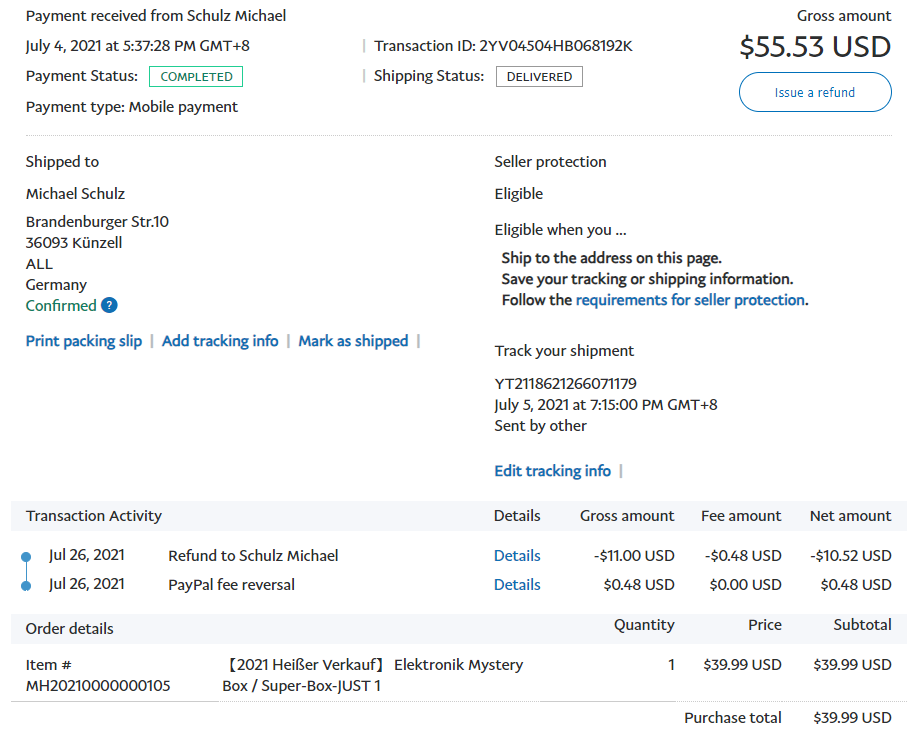Open Details for the refund to Schulz Michael

coord(517,556)
